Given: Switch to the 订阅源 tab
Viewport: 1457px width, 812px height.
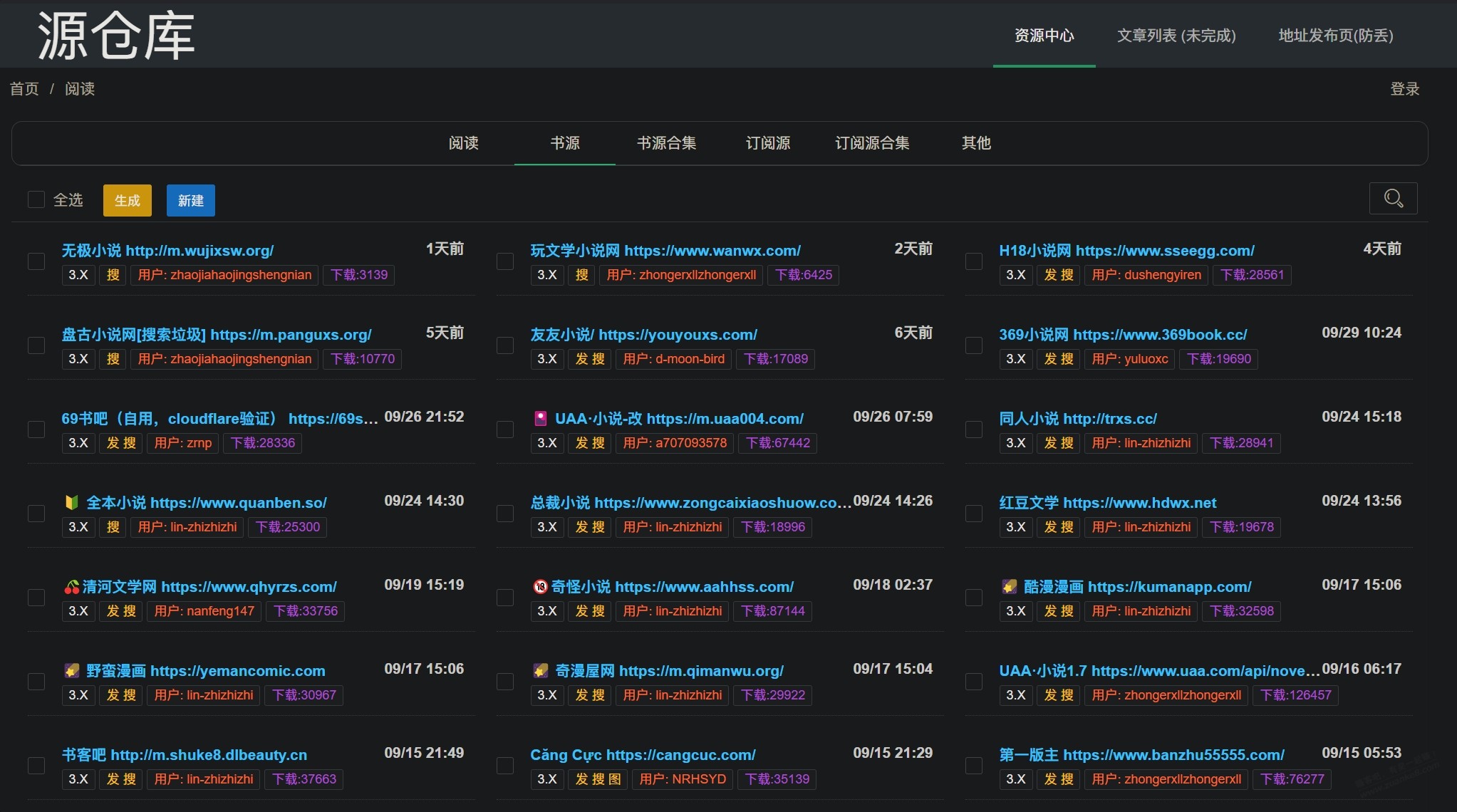Looking at the screenshot, I should pos(768,142).
